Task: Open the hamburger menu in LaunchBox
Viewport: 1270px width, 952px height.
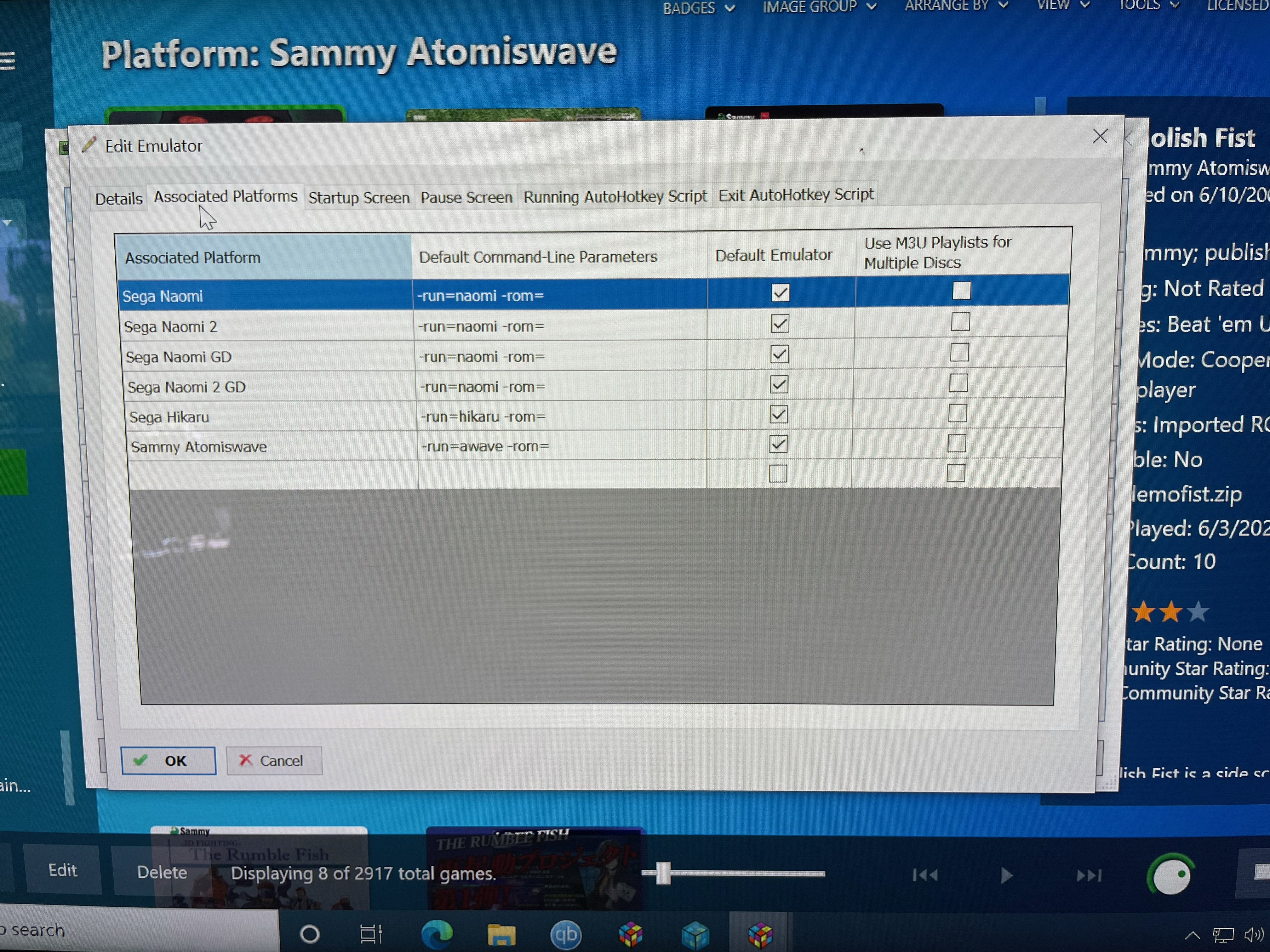Action: click(x=8, y=60)
